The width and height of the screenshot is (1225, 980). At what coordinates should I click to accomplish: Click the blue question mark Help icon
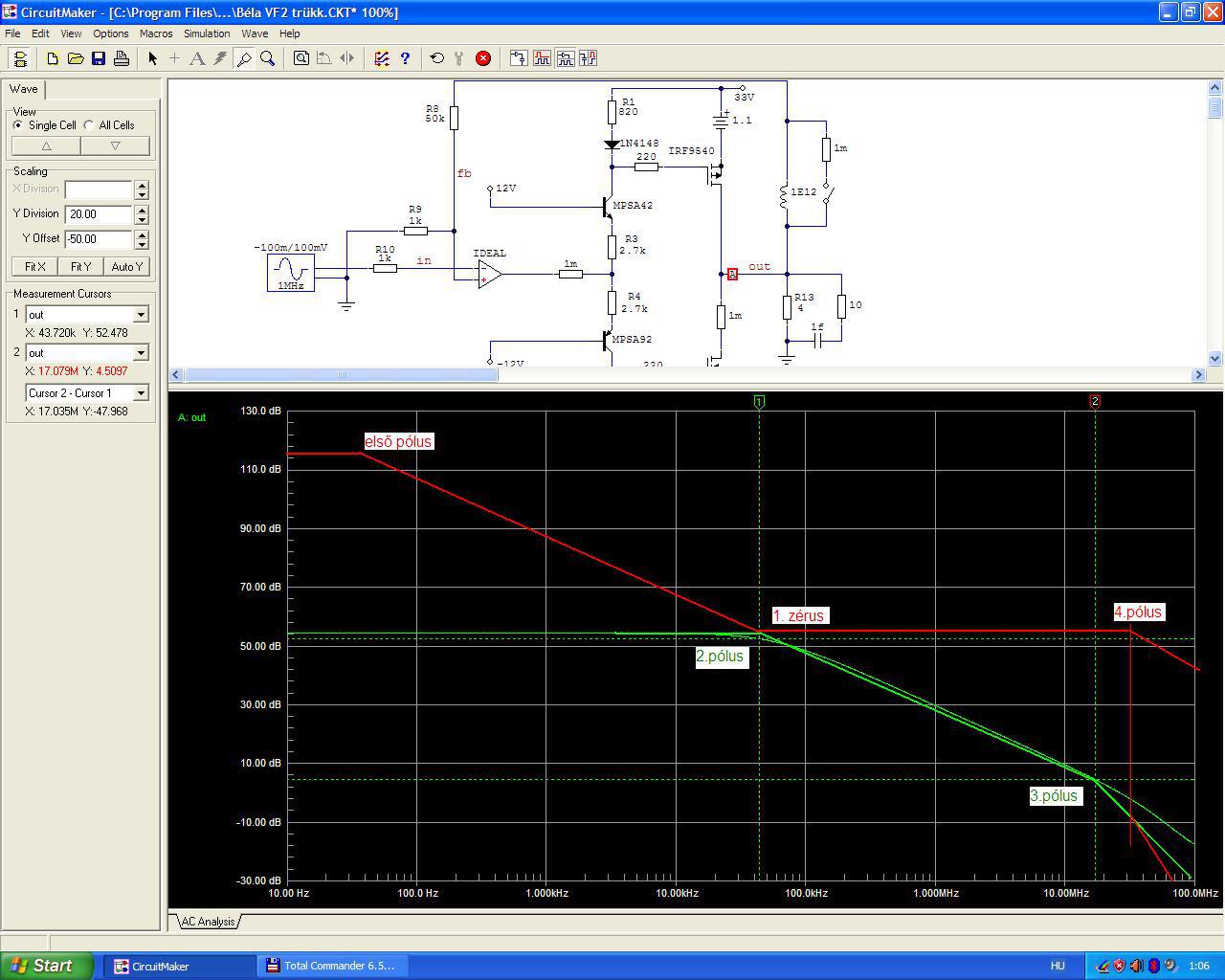coord(405,58)
